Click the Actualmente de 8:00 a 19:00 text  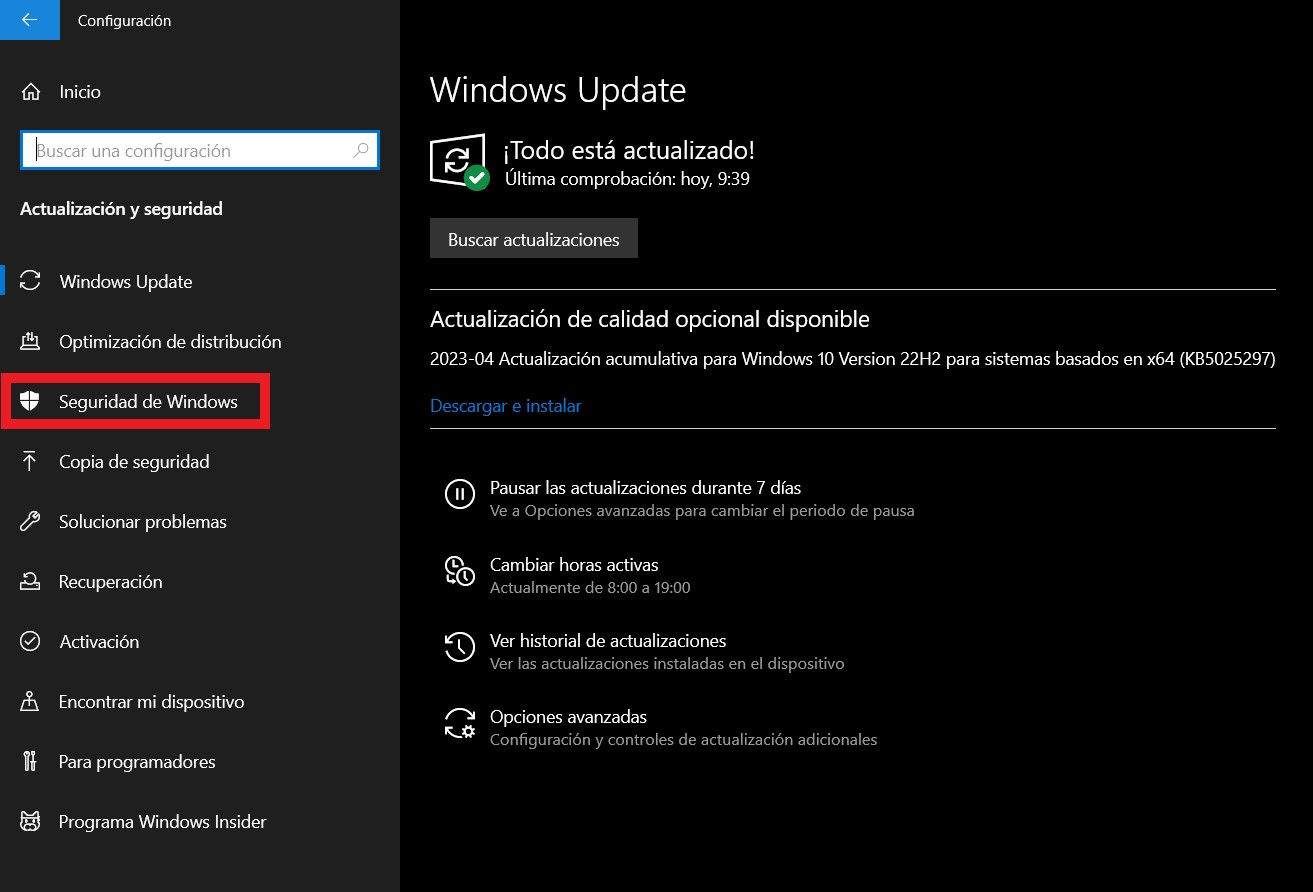pos(590,588)
